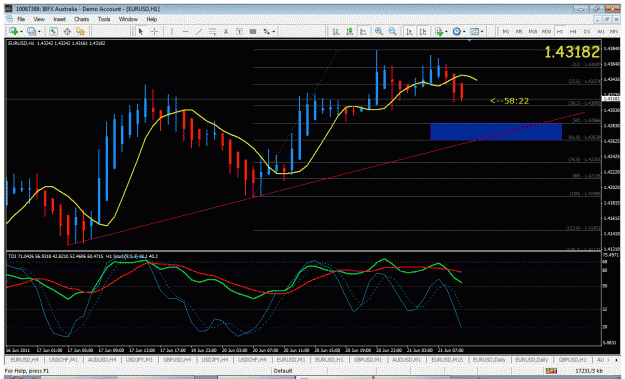Switch chart to W1 timeframe
Image resolution: width=625 pixels, height=379 pixels.
point(600,31)
